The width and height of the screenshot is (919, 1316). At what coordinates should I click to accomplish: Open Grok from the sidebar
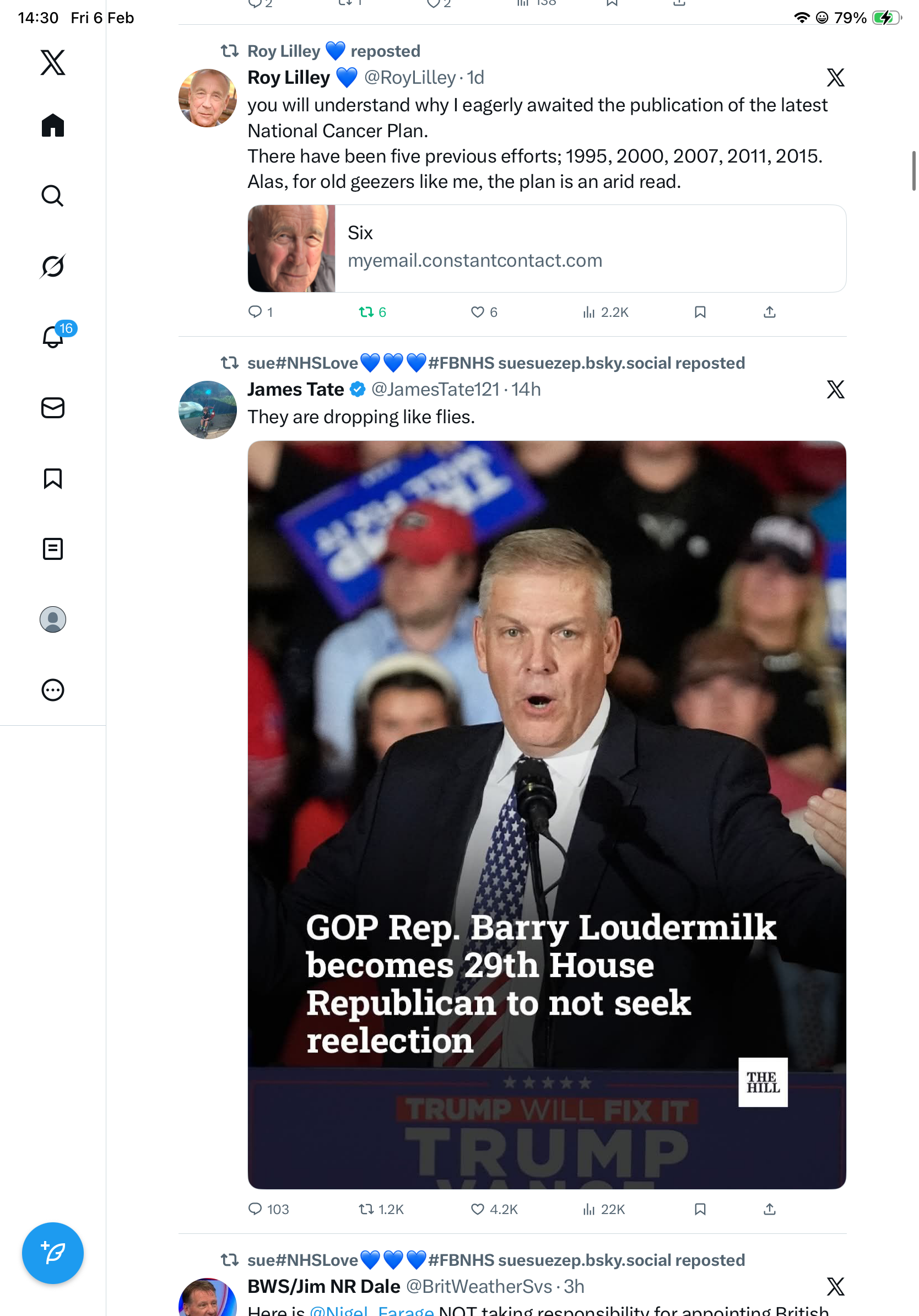pos(53,266)
